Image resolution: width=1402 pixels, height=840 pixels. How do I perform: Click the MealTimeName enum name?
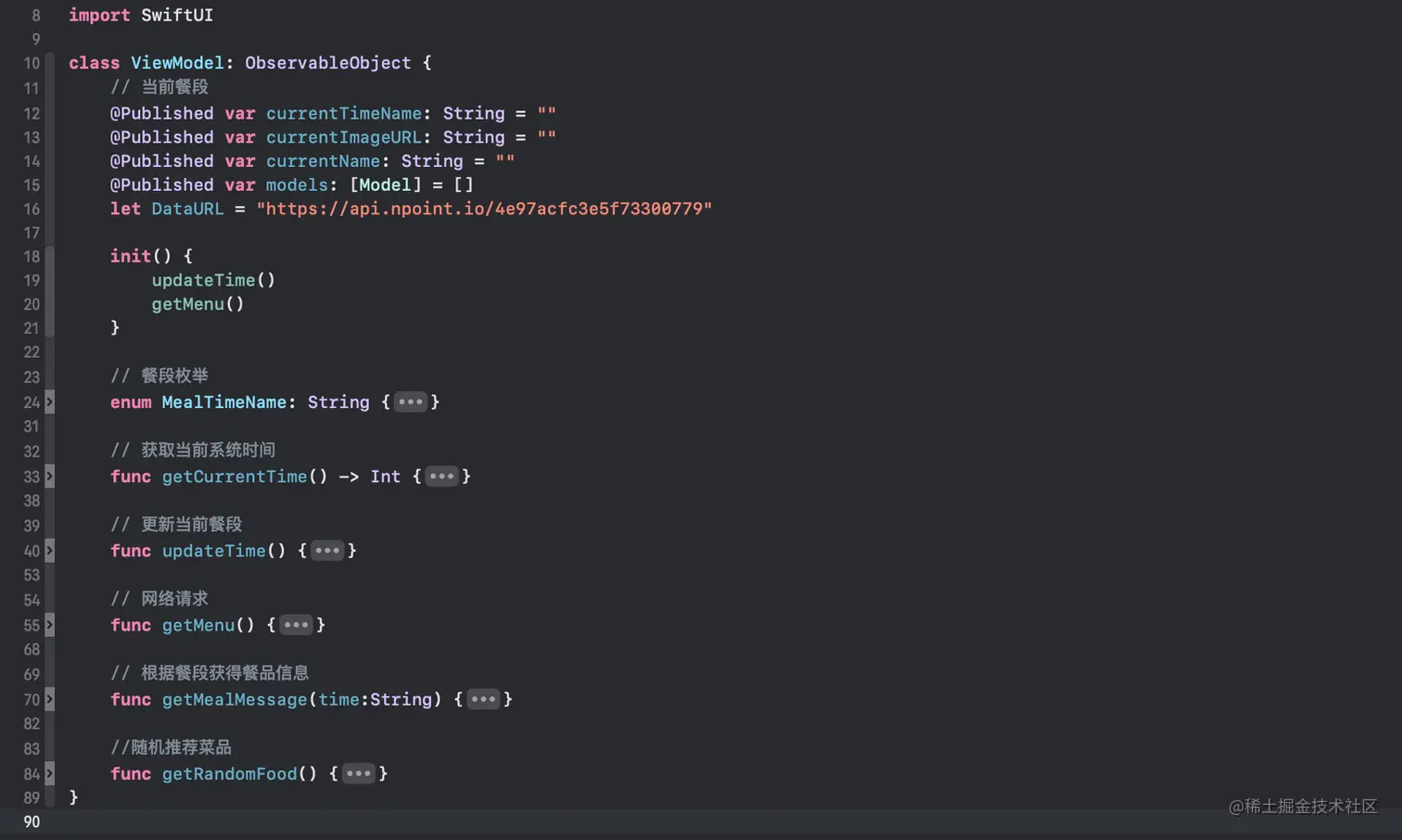(x=223, y=401)
